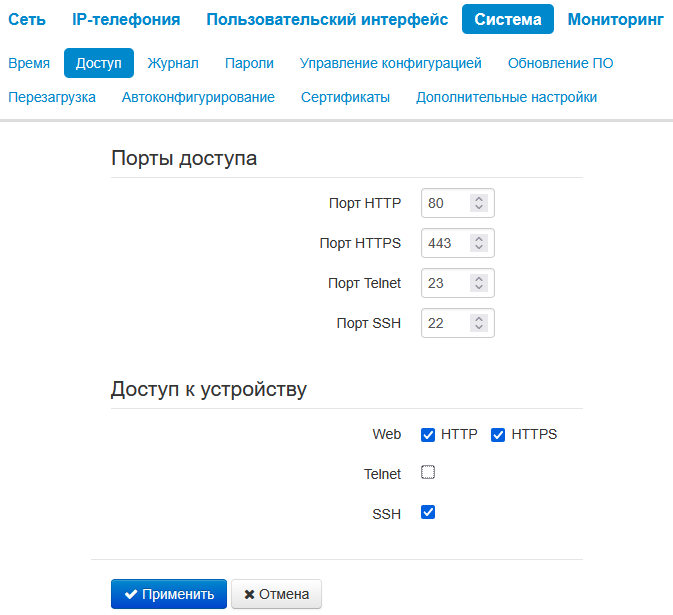Focus the Порт HTTP input field
The width and height of the screenshot is (673, 615).
pyautogui.click(x=445, y=203)
